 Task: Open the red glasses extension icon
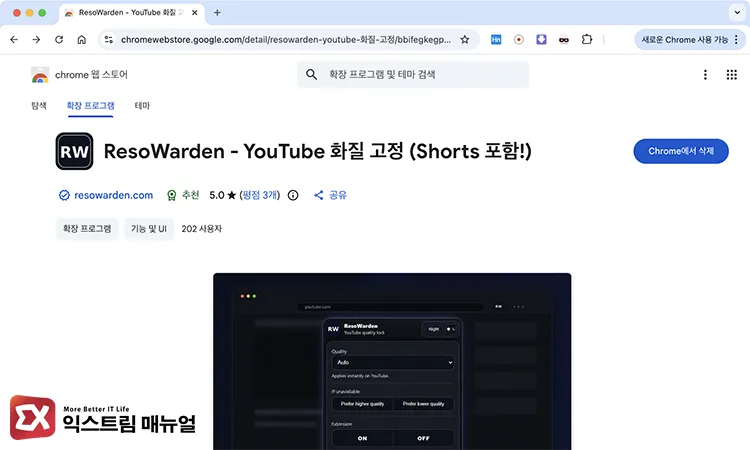point(564,40)
